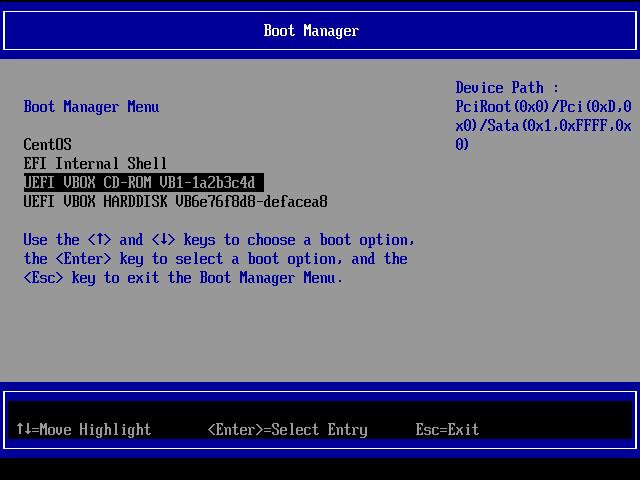640x480 pixels.
Task: Click the Move Highlight hint in footer
Action: click(x=84, y=429)
